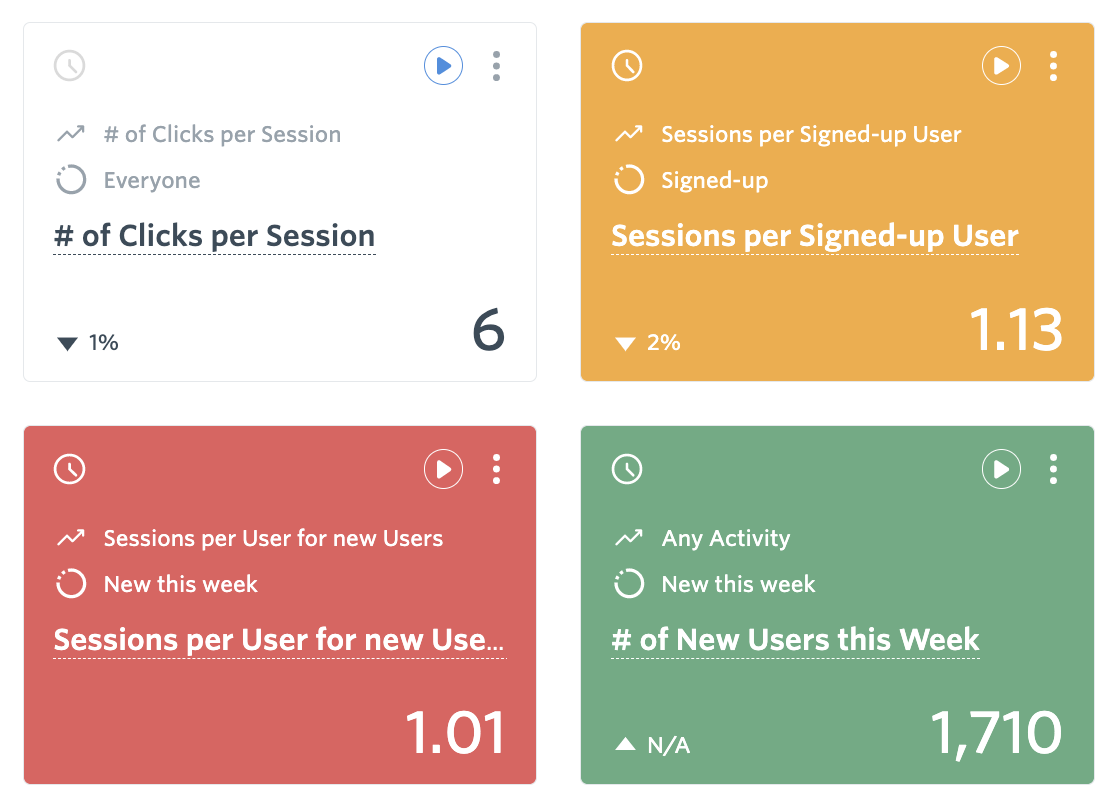
Task: Click clock icon on red new Users card
Action: coord(69,469)
